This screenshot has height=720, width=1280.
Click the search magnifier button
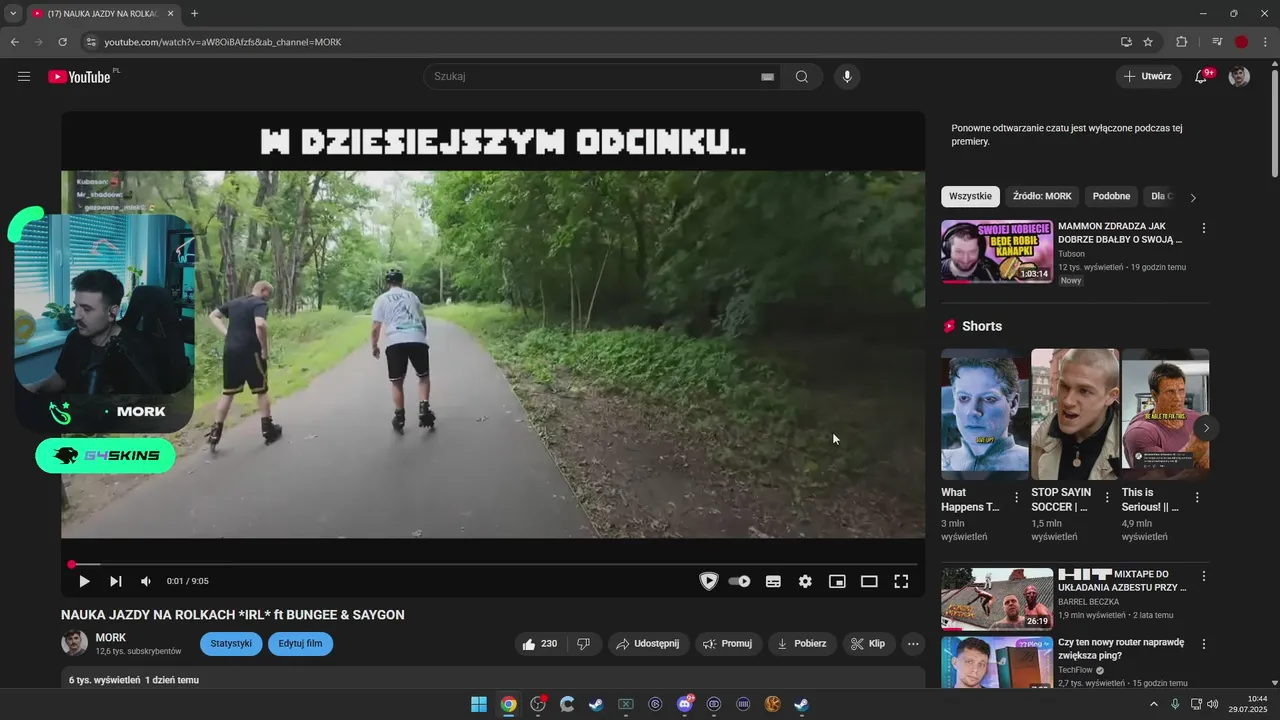click(802, 77)
